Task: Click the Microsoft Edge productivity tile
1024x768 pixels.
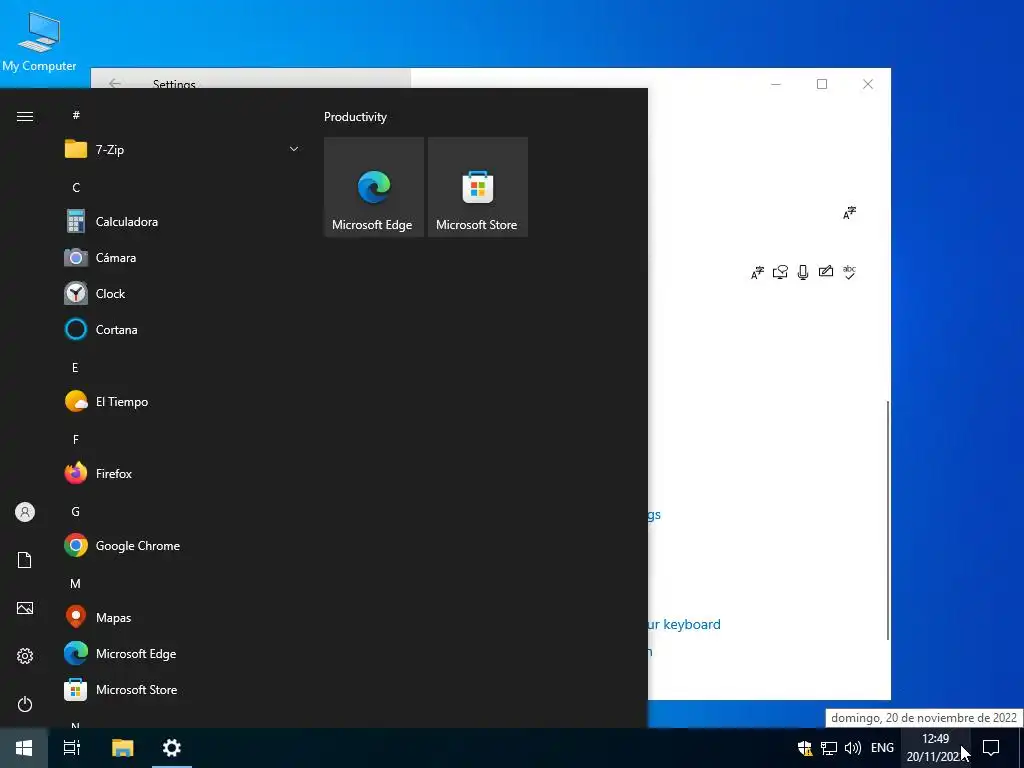Action: pyautogui.click(x=374, y=187)
